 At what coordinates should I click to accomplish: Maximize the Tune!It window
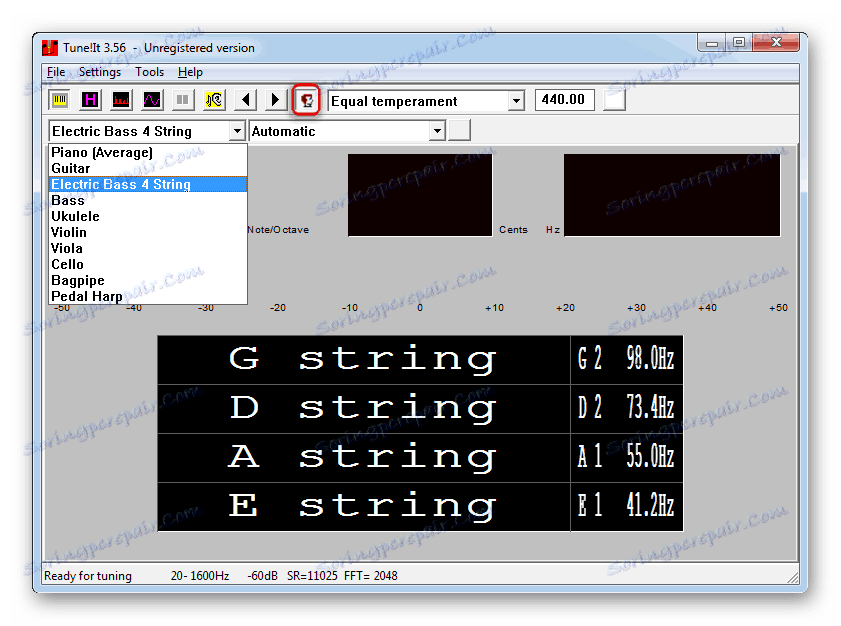tap(739, 42)
